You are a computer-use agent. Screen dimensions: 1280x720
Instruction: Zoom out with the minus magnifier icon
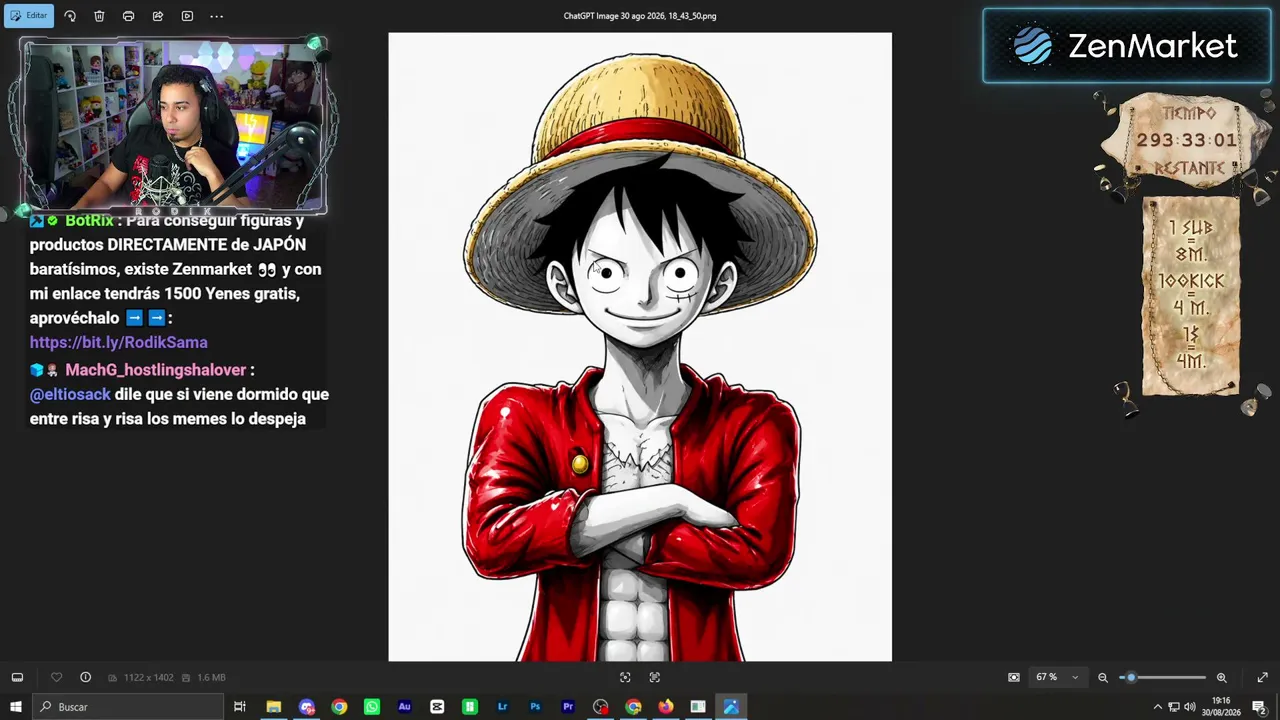click(x=1103, y=677)
